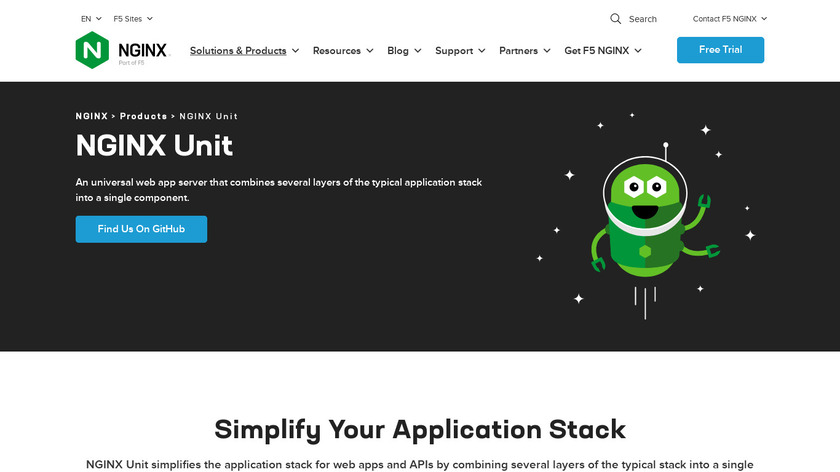This screenshot has height=472, width=840.
Task: Click the Search field text
Action: click(x=642, y=19)
